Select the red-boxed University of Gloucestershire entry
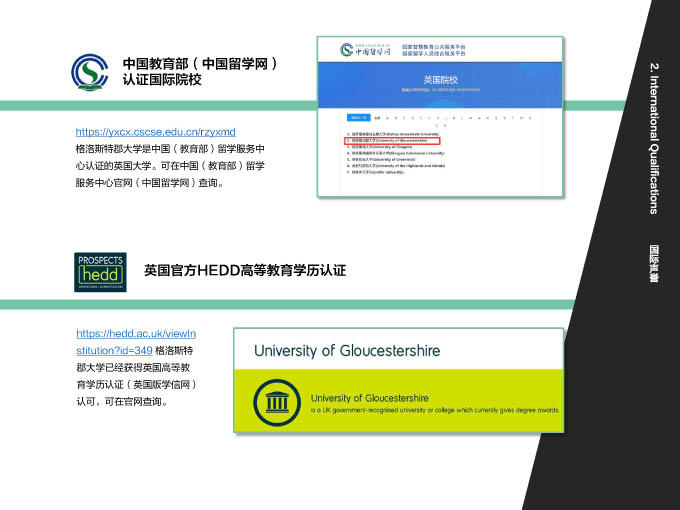Viewport: 680px width, 510px height. click(x=390, y=141)
